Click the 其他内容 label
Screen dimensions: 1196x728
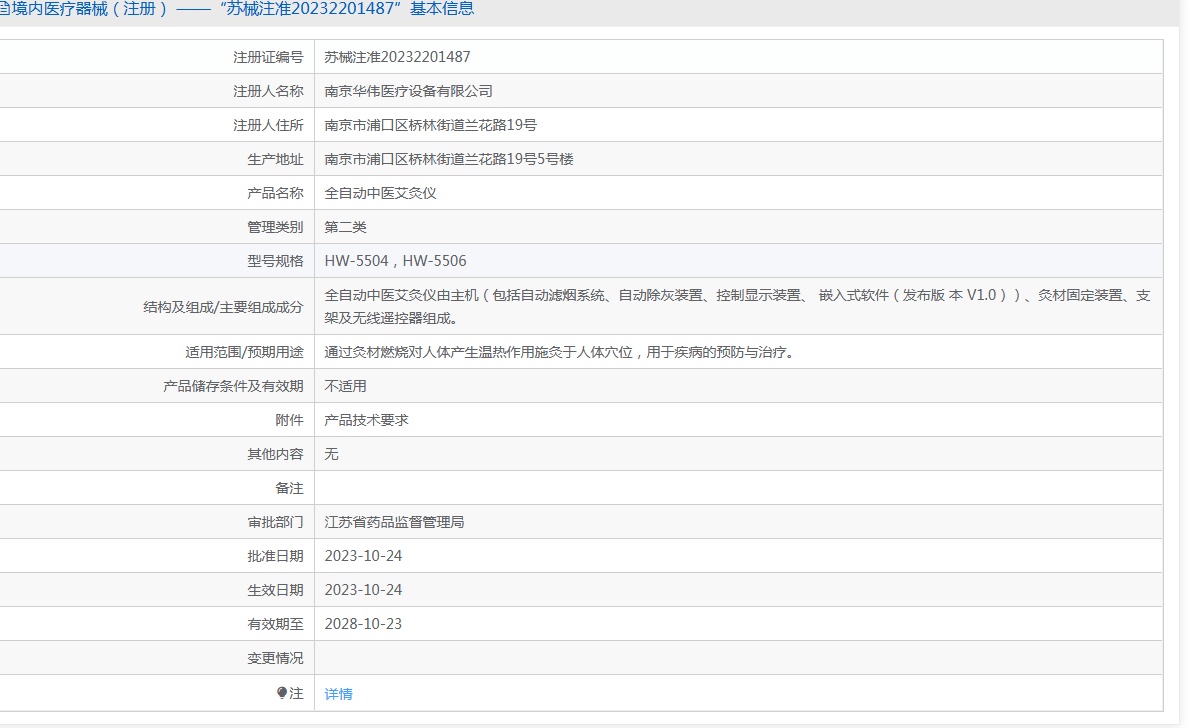click(275, 454)
